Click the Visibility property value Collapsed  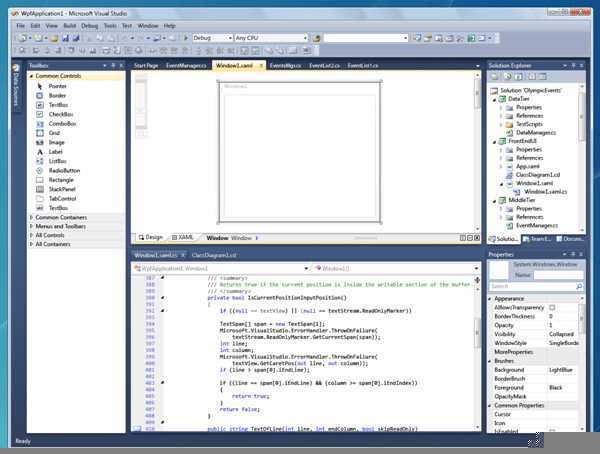(561, 334)
